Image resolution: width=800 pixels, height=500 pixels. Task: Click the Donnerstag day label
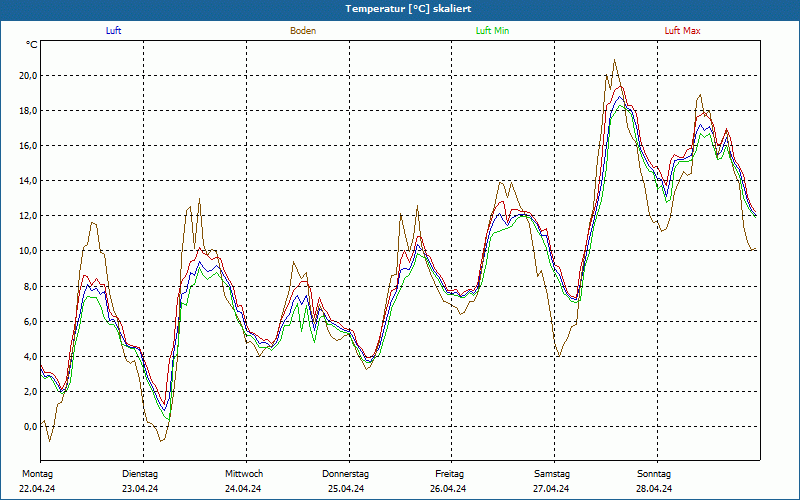click(x=345, y=474)
